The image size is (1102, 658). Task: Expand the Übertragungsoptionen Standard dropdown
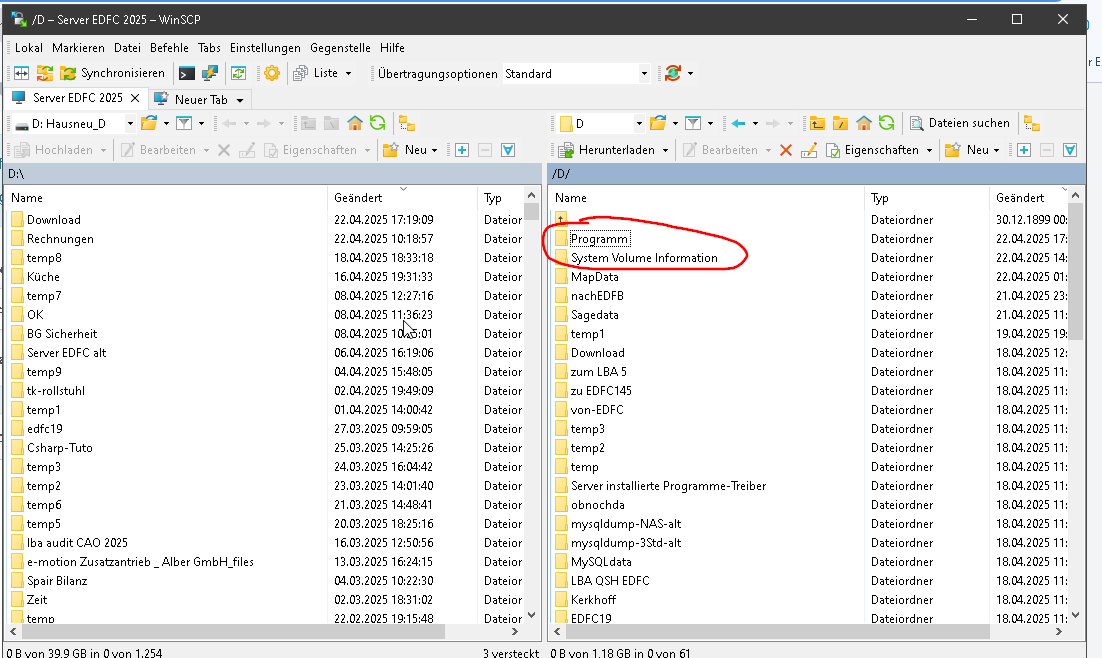click(644, 73)
